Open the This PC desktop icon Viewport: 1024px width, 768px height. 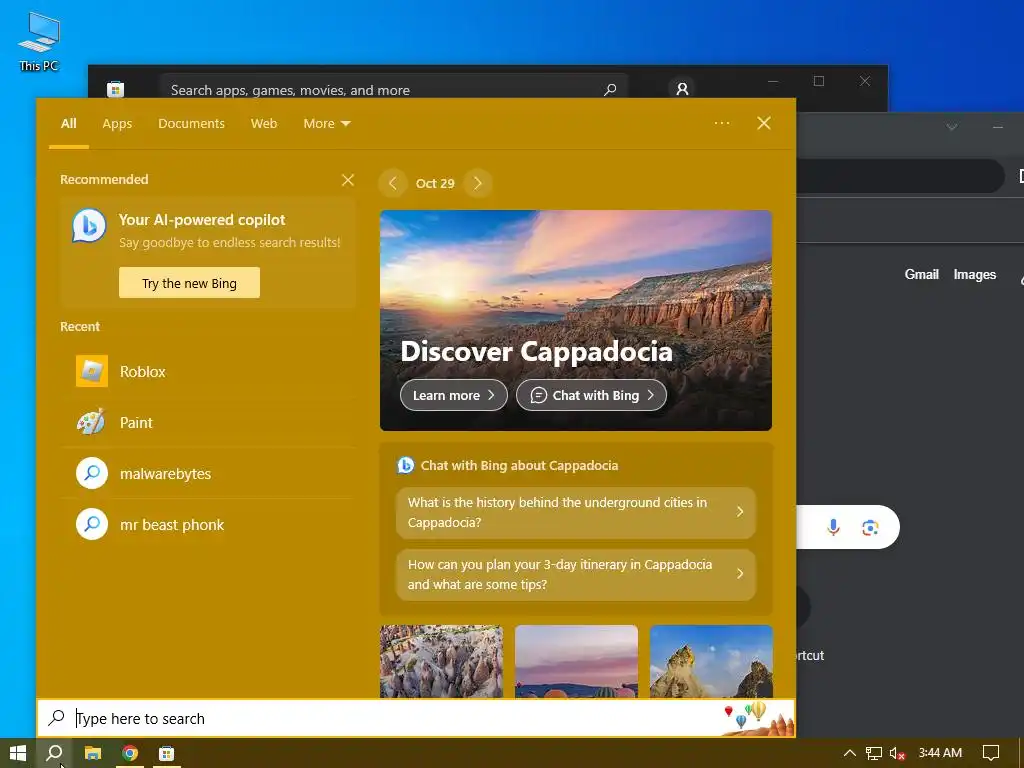[x=39, y=41]
